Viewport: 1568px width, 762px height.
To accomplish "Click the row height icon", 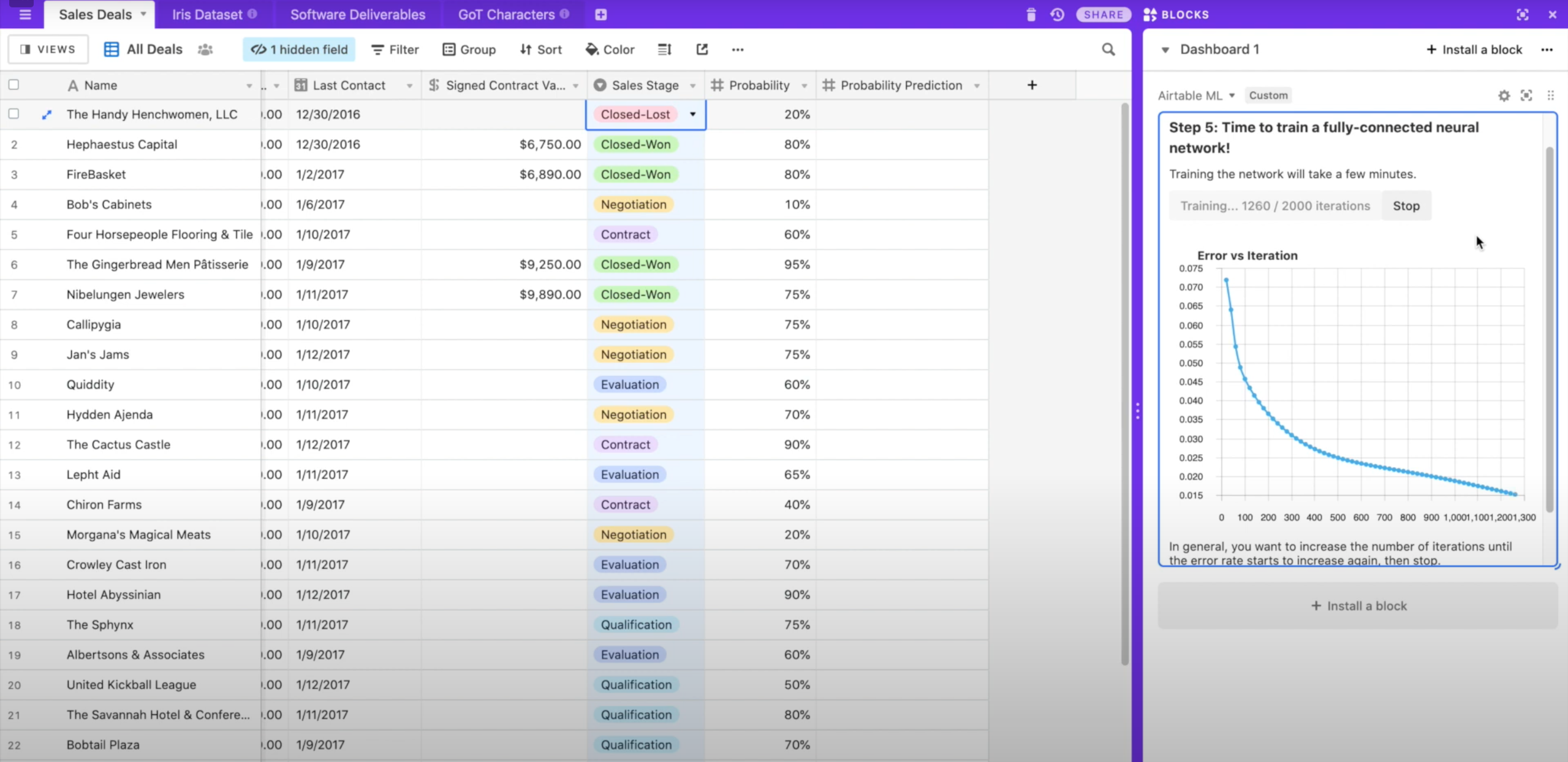I will pyautogui.click(x=664, y=50).
